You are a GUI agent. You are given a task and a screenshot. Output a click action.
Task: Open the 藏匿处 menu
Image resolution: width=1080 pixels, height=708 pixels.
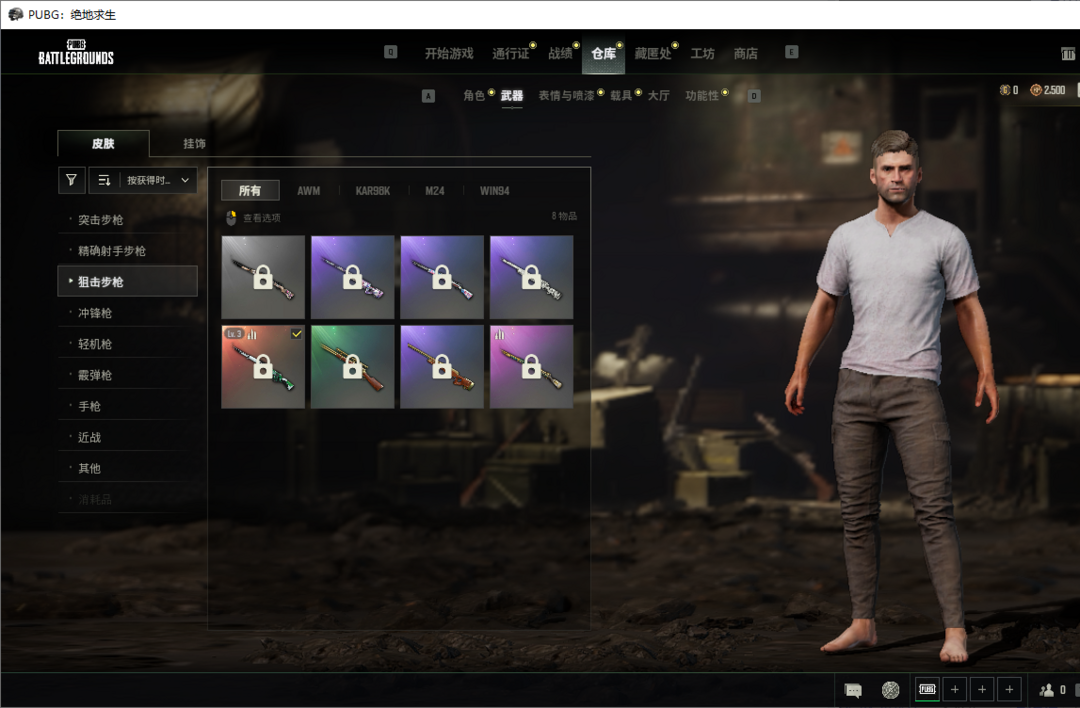point(653,53)
